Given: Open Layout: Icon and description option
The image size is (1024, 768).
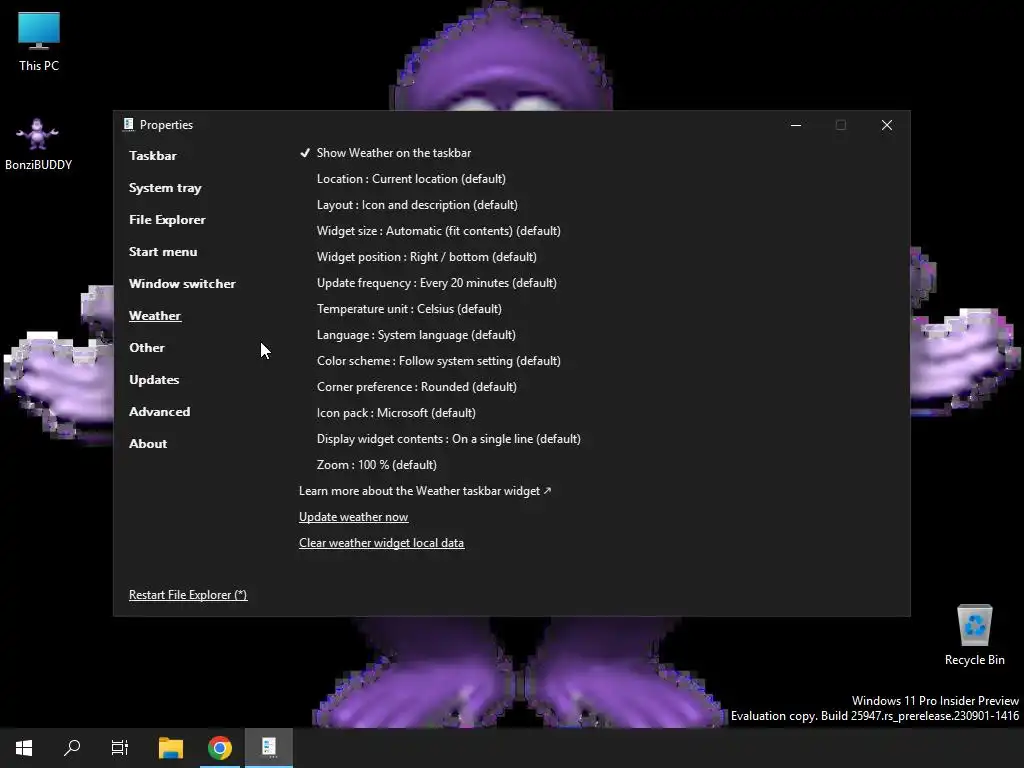Looking at the screenshot, I should 417,205.
